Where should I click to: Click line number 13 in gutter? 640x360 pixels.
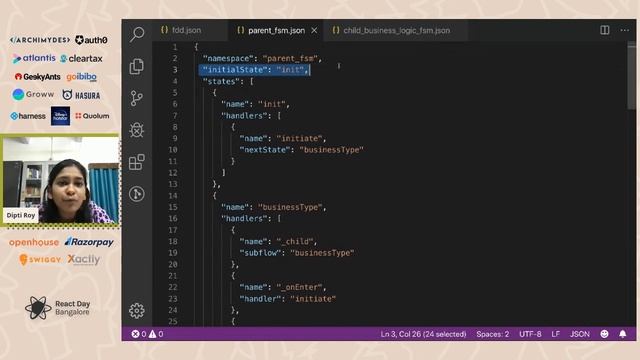tap(173, 184)
